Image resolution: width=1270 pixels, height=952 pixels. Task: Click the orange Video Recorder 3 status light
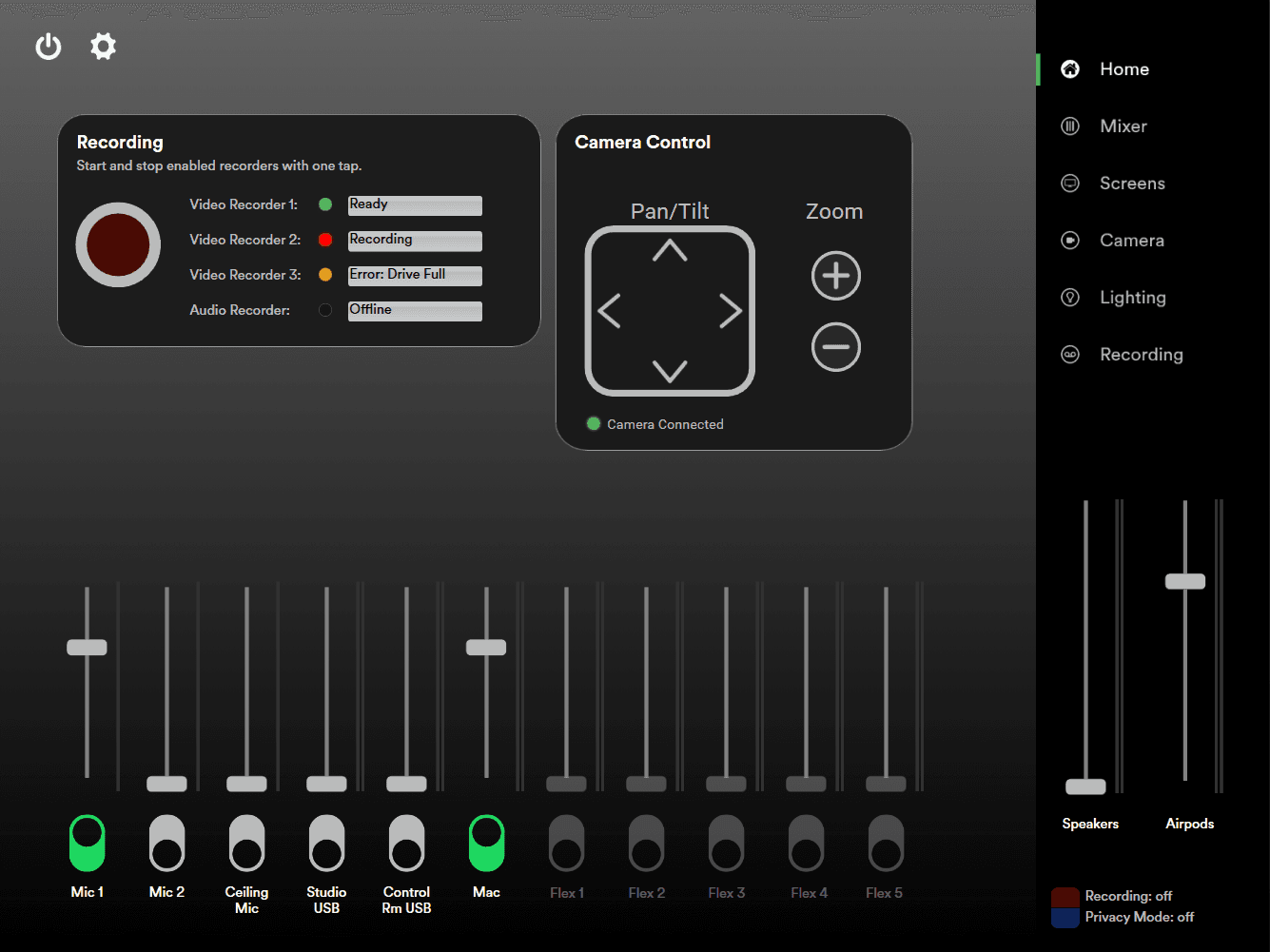coord(325,275)
